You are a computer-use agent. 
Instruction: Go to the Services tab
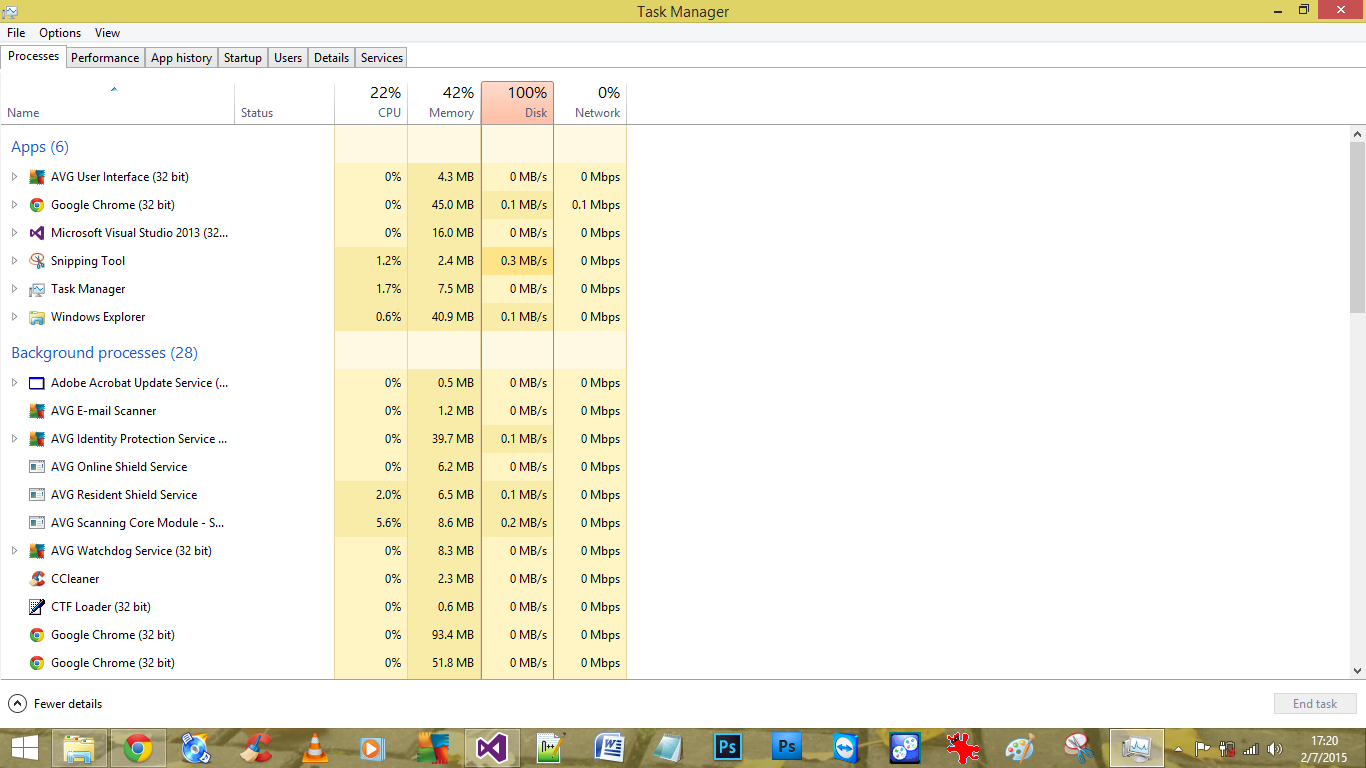[382, 58]
